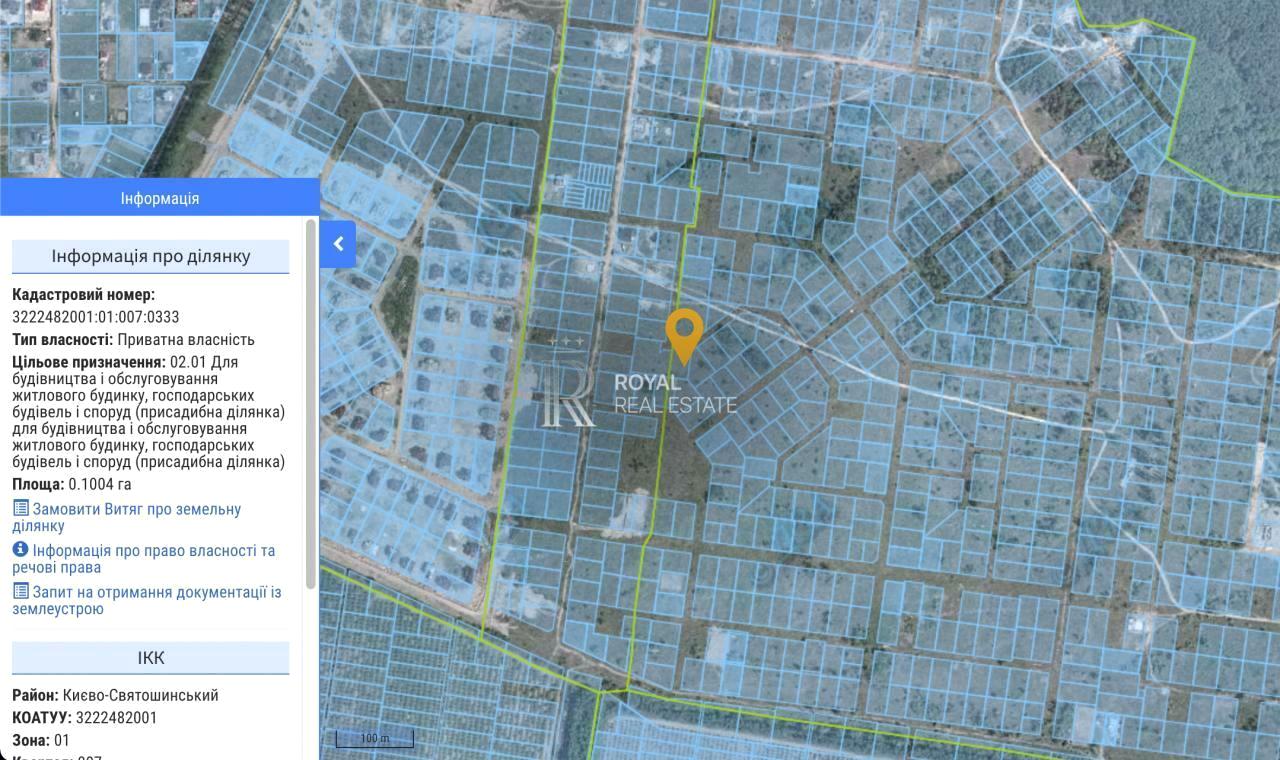Click the Район value Києво-Святошинський
Screen dimensions: 1280x760
tap(140, 695)
